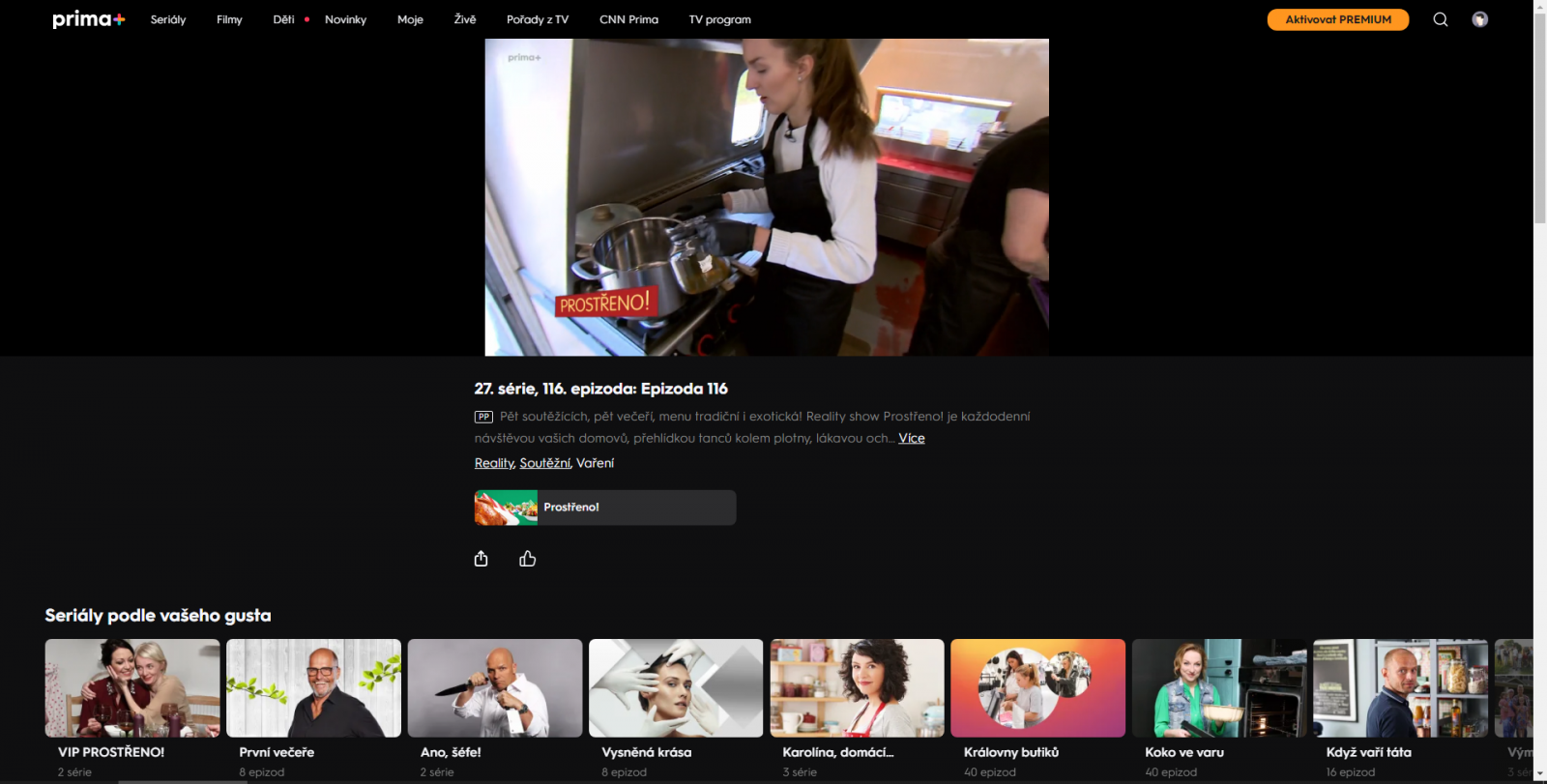The image size is (1547, 784).
Task: Click the 'Seriály podle vašeho gusta' heading
Action: (x=159, y=616)
